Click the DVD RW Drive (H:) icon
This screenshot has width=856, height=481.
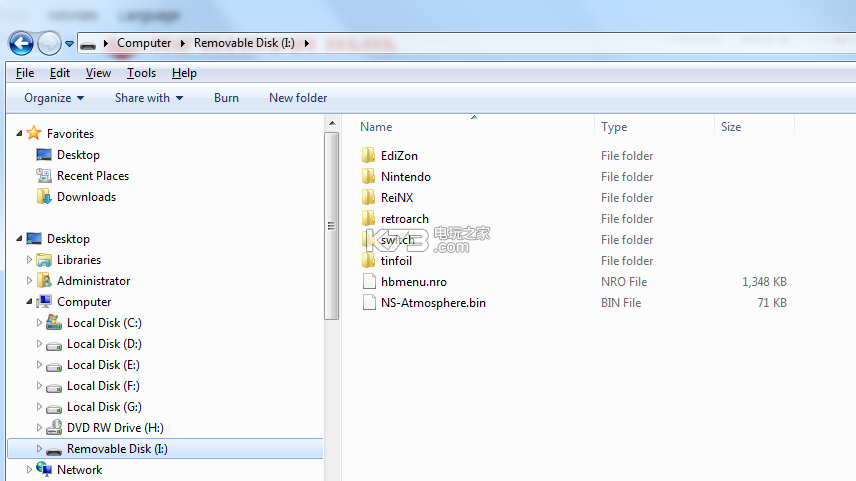[55, 428]
